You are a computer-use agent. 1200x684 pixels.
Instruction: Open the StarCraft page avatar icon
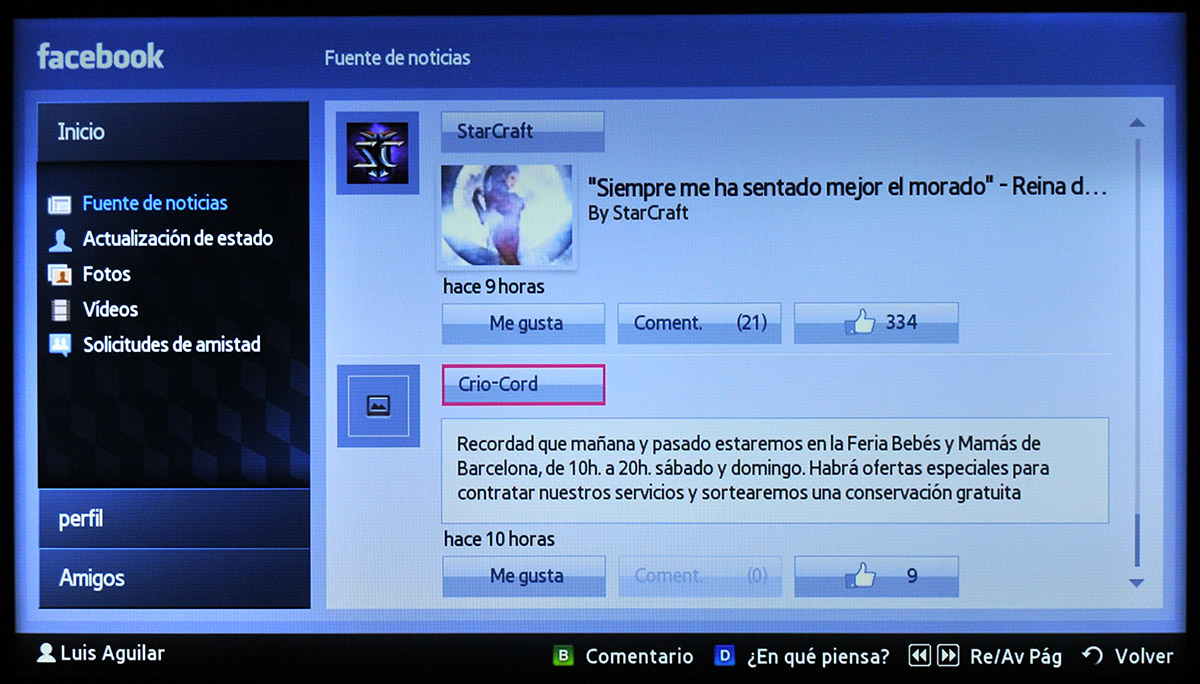[377, 153]
